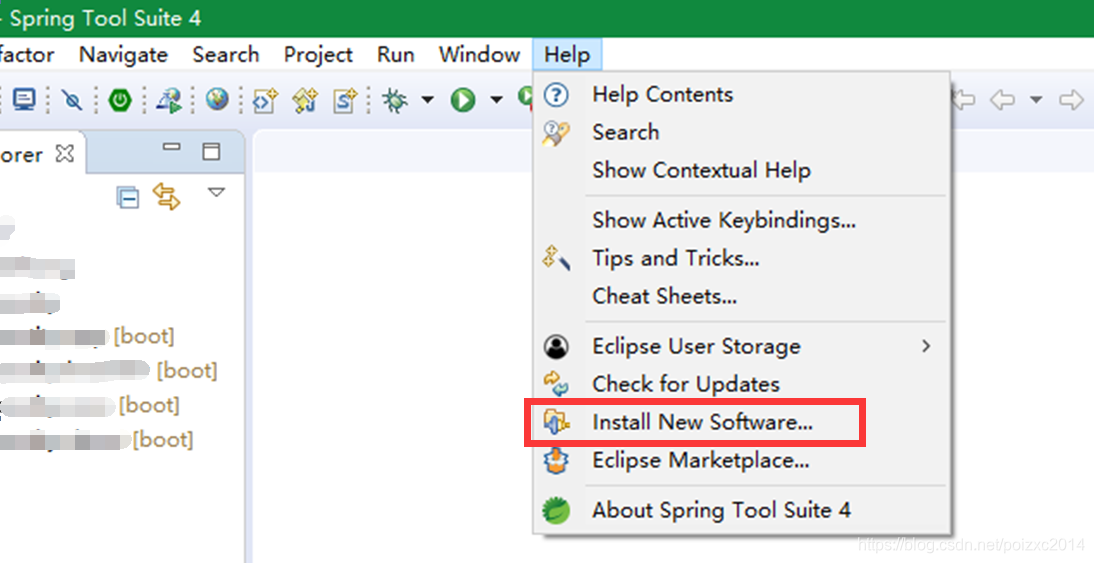This screenshot has height=563, width=1094.
Task: Choose Install New Software...
Action: (741, 422)
